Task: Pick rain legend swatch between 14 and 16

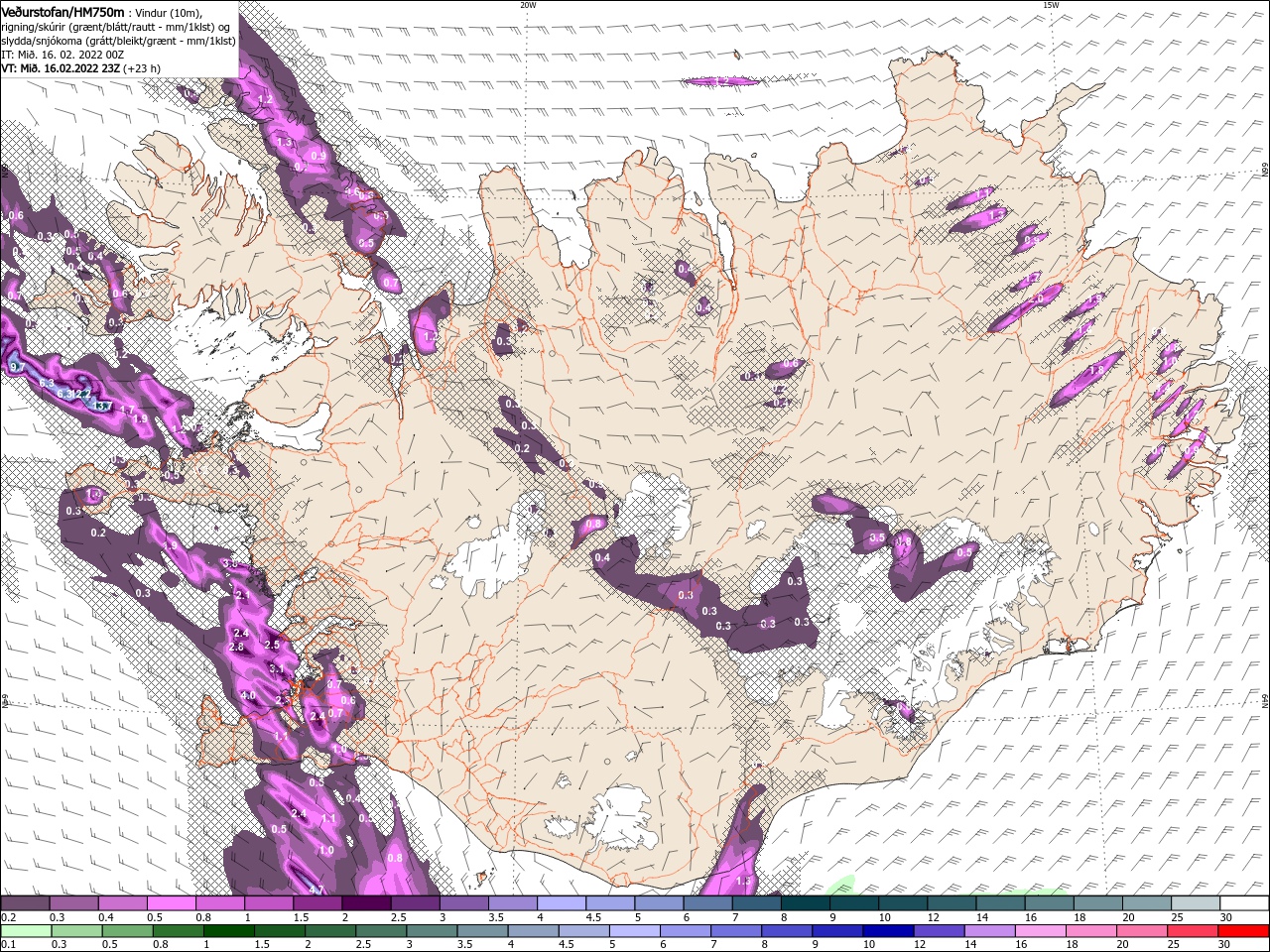Action: click(991, 931)
